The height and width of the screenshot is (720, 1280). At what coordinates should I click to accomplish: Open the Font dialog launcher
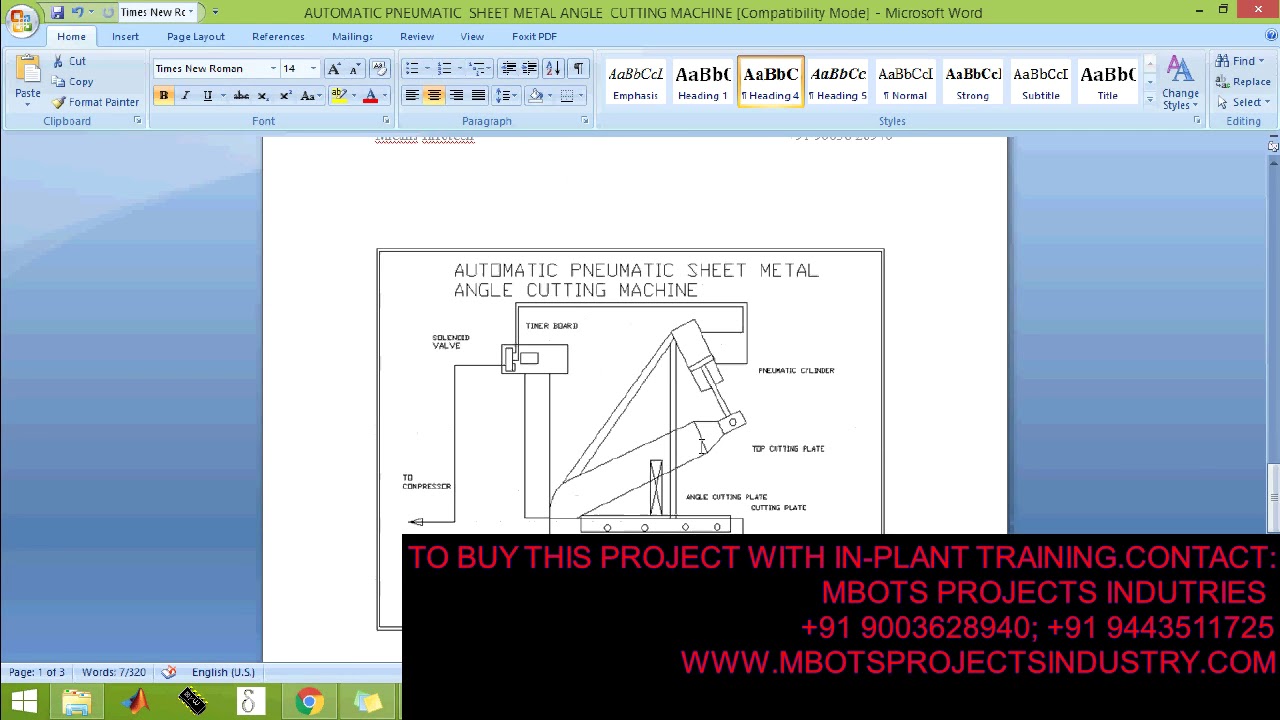(386, 121)
